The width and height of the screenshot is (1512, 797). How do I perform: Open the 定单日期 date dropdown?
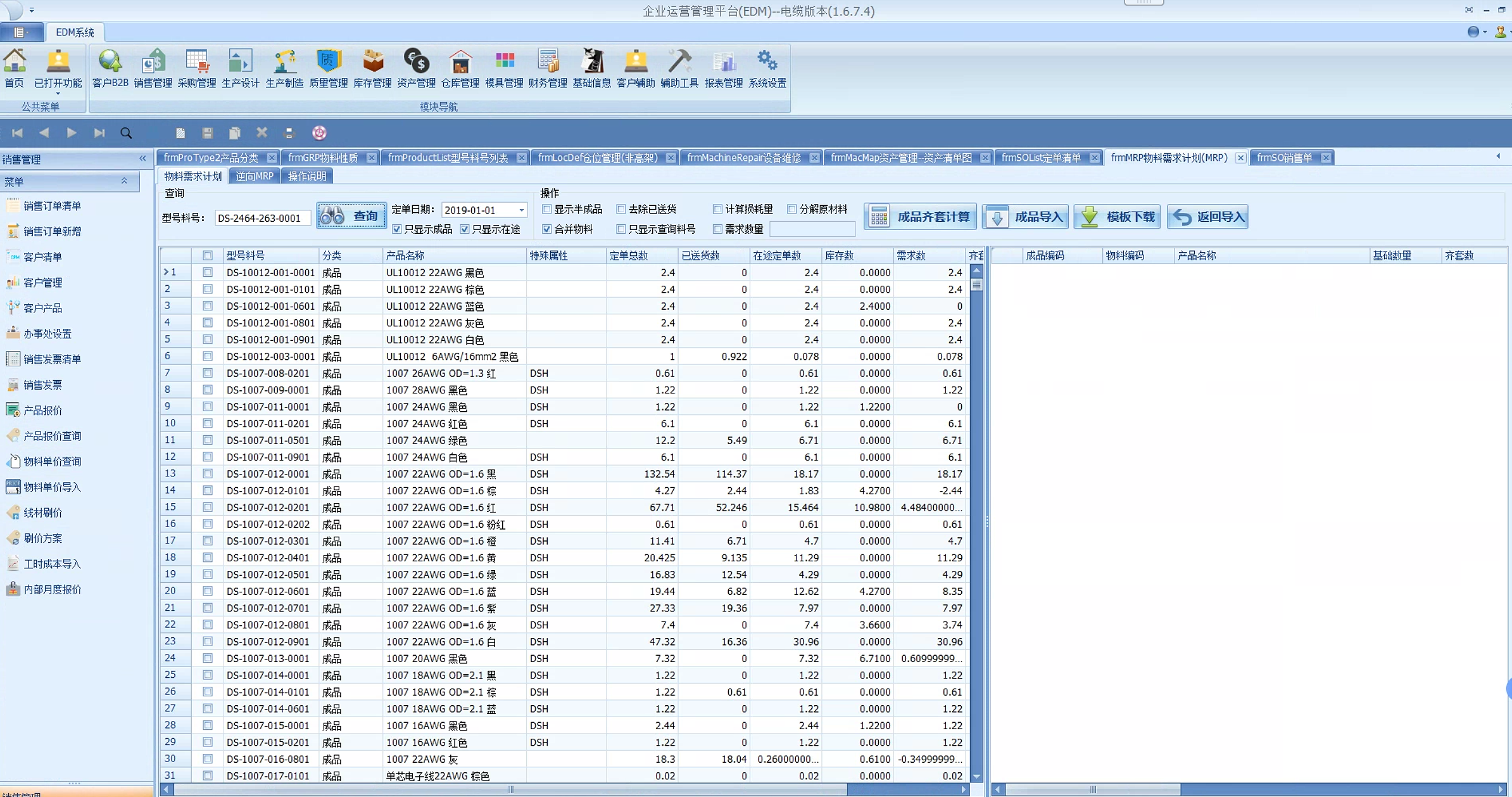pyautogui.click(x=521, y=210)
